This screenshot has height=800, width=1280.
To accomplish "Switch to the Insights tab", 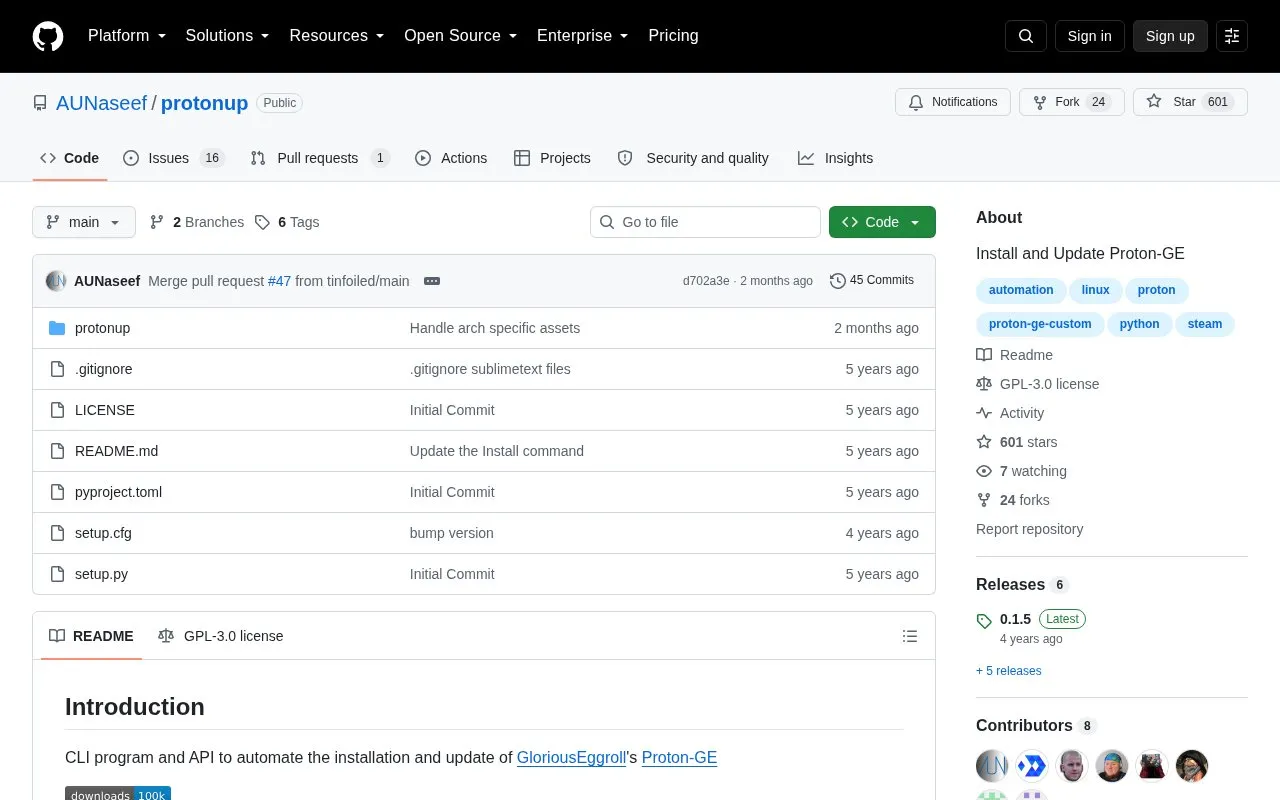I will click(835, 158).
